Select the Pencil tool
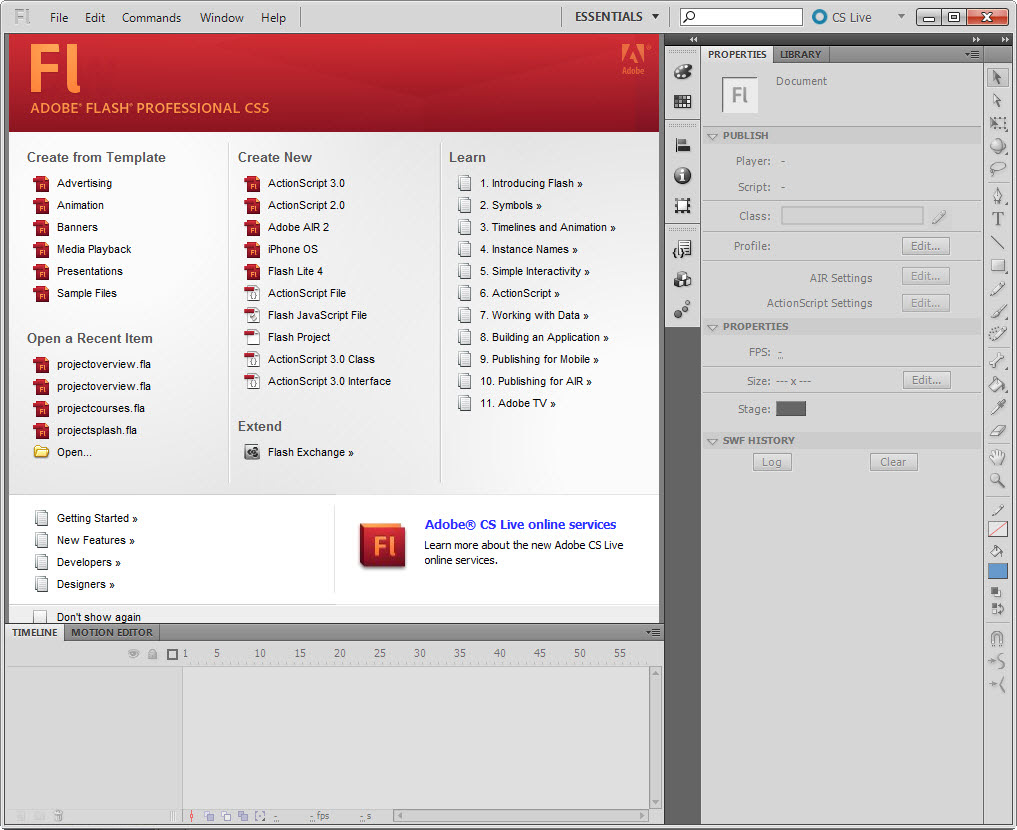 [998, 289]
